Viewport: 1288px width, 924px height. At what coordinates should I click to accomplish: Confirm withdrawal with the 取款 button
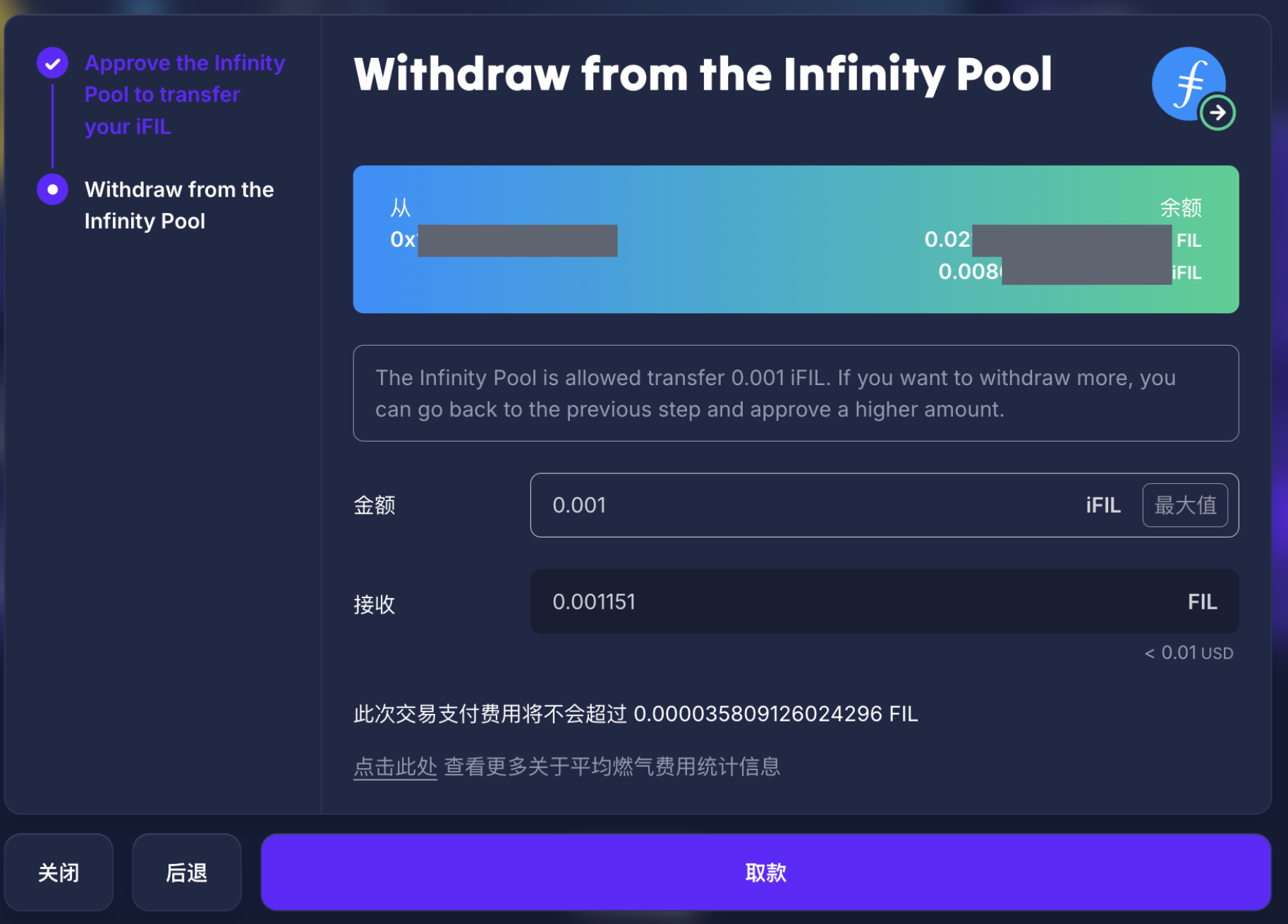point(765,873)
